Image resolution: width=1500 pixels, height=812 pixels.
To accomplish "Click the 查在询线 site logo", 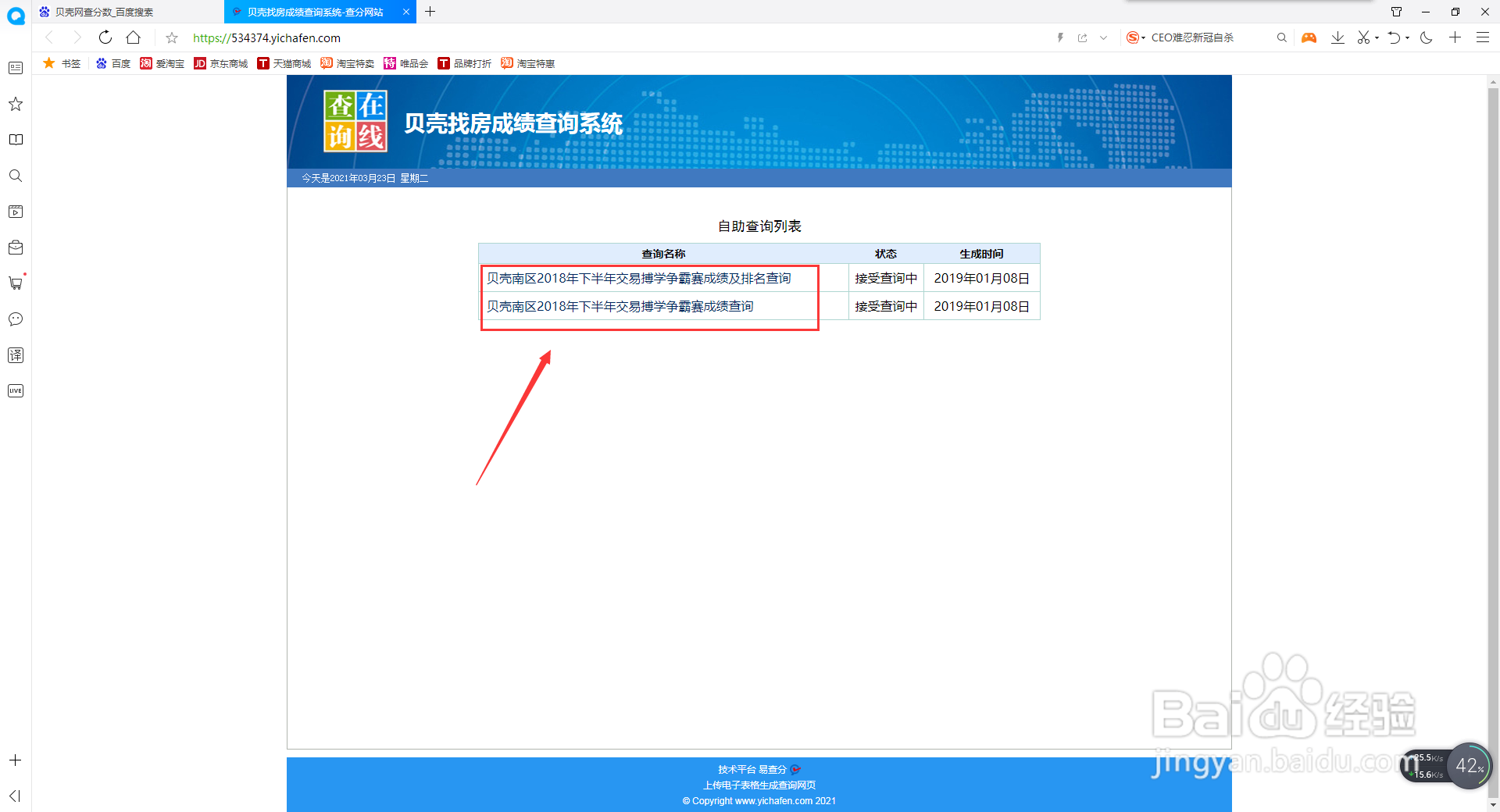I will click(355, 121).
